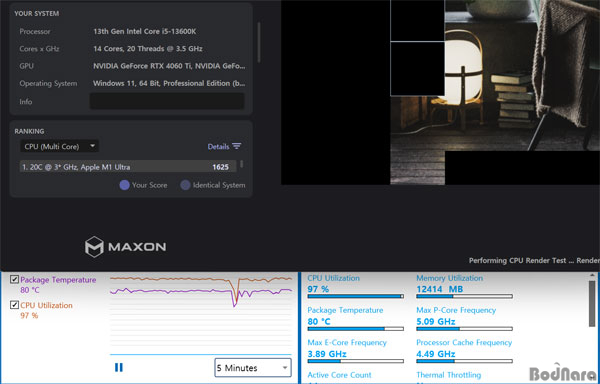Uncheck the Package Temperature checkbox
This screenshot has height=384, width=600.
[14, 280]
